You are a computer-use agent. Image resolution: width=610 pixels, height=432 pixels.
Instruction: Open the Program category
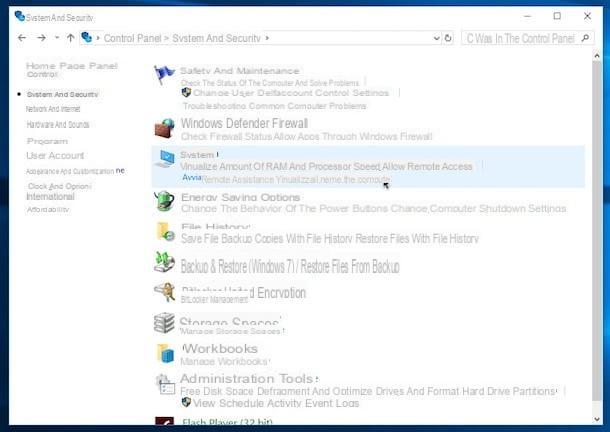point(47,141)
